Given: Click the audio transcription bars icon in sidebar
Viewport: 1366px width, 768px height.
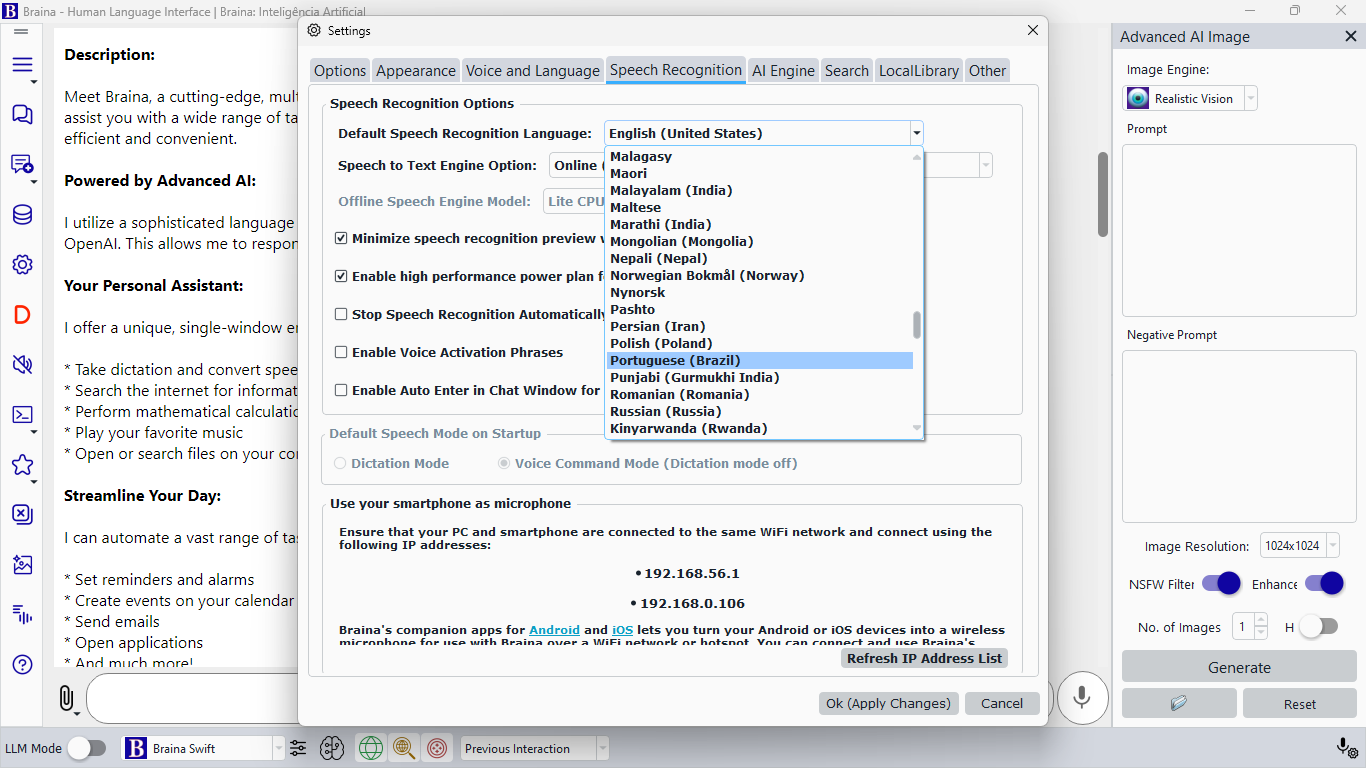Looking at the screenshot, I should pos(22,613).
